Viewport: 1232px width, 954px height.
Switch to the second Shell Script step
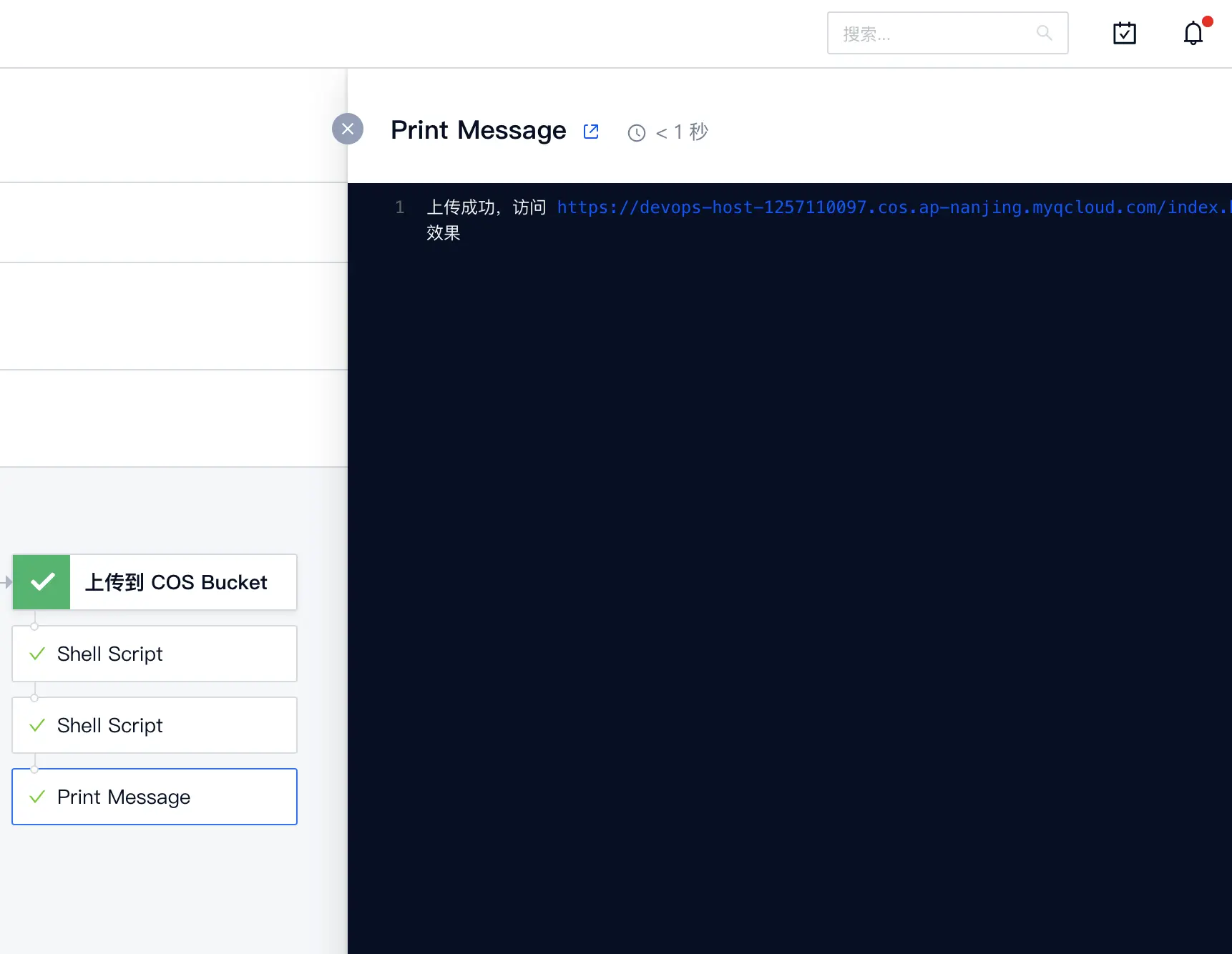click(154, 725)
